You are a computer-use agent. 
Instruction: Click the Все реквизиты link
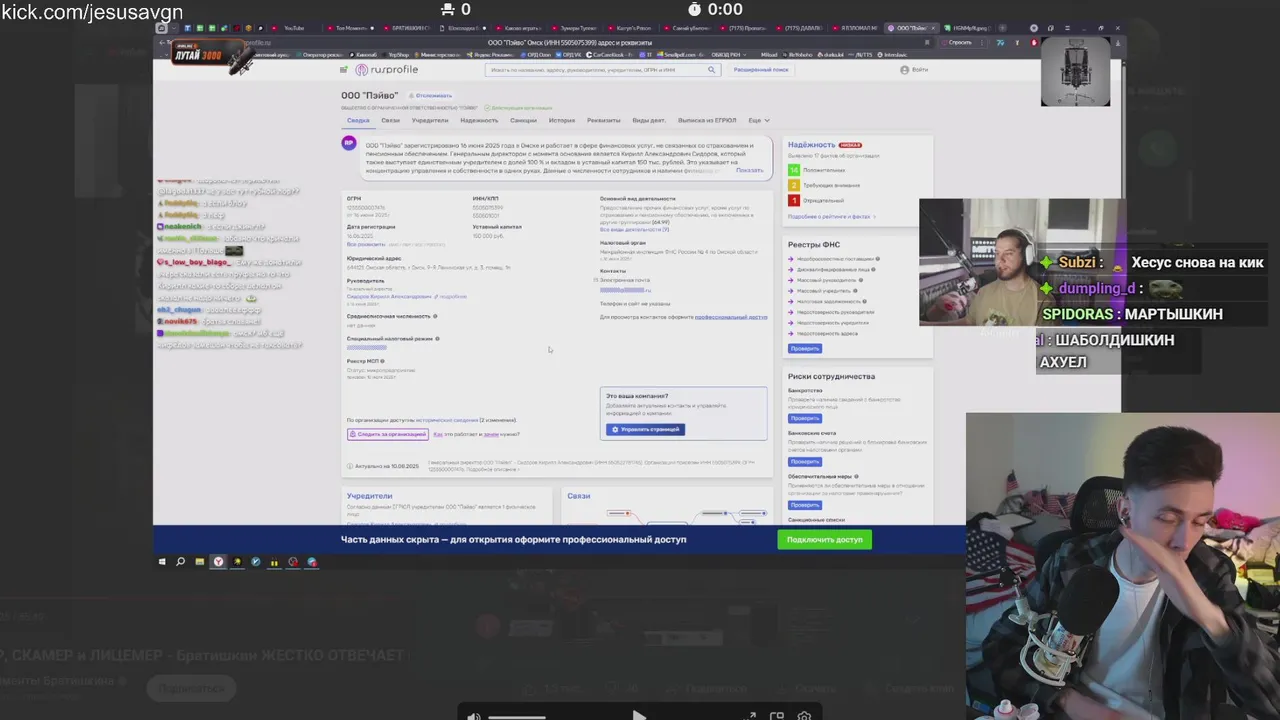pyautogui.click(x=365, y=244)
